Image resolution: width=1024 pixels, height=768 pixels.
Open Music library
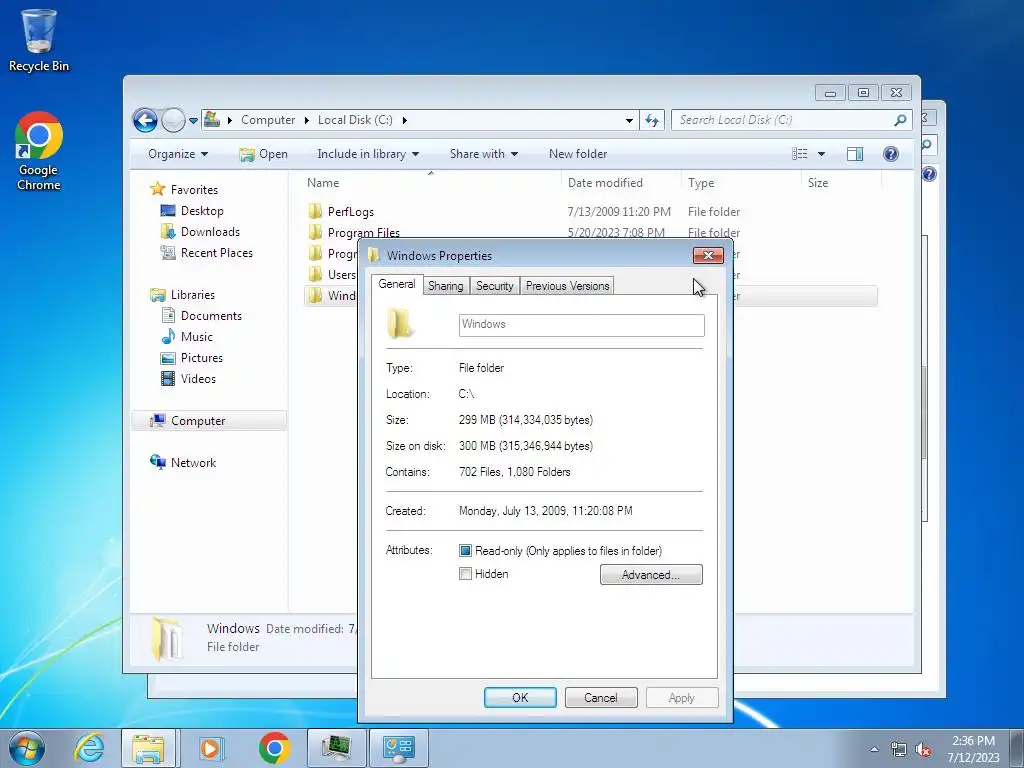coord(197,336)
